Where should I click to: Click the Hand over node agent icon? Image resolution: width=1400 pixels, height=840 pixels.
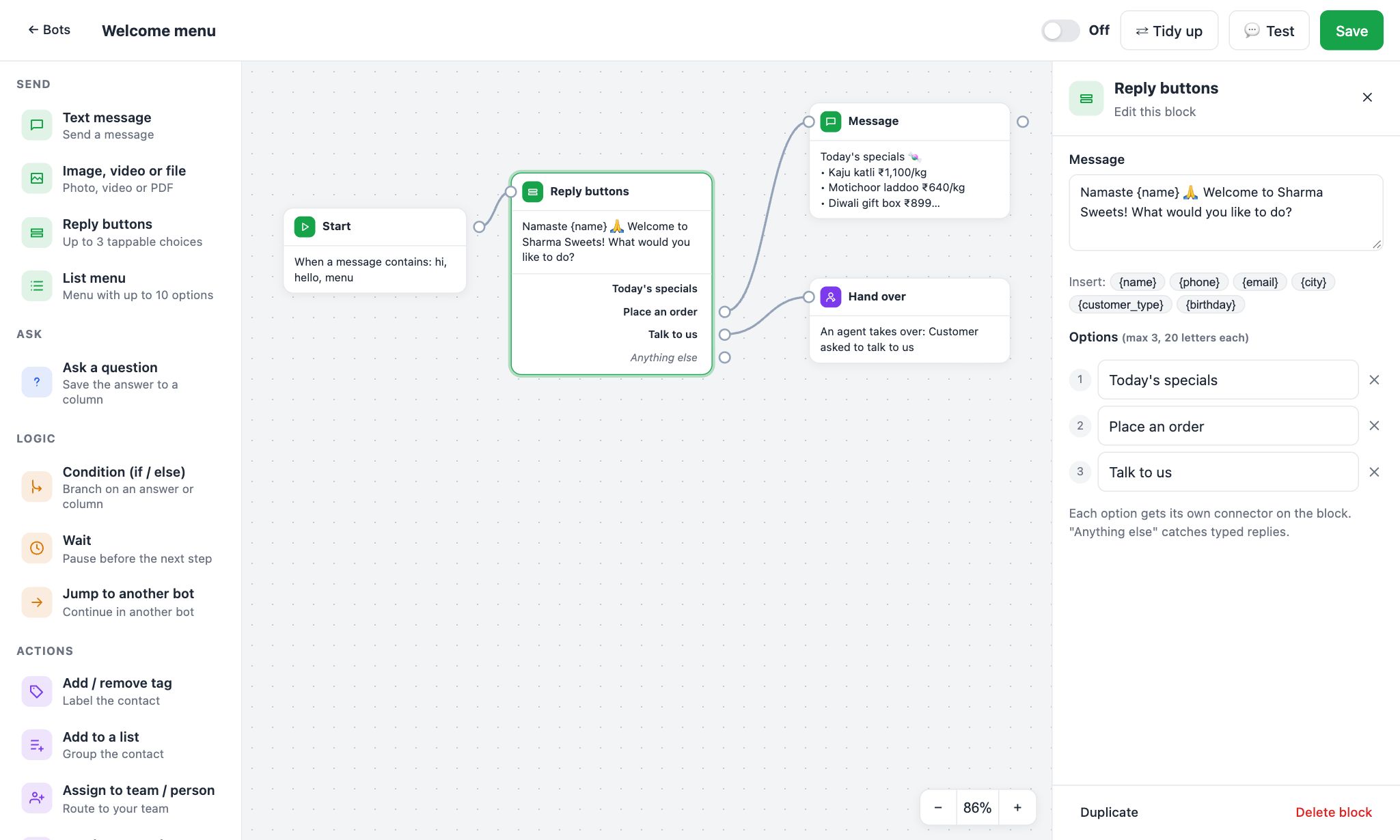[831, 296]
